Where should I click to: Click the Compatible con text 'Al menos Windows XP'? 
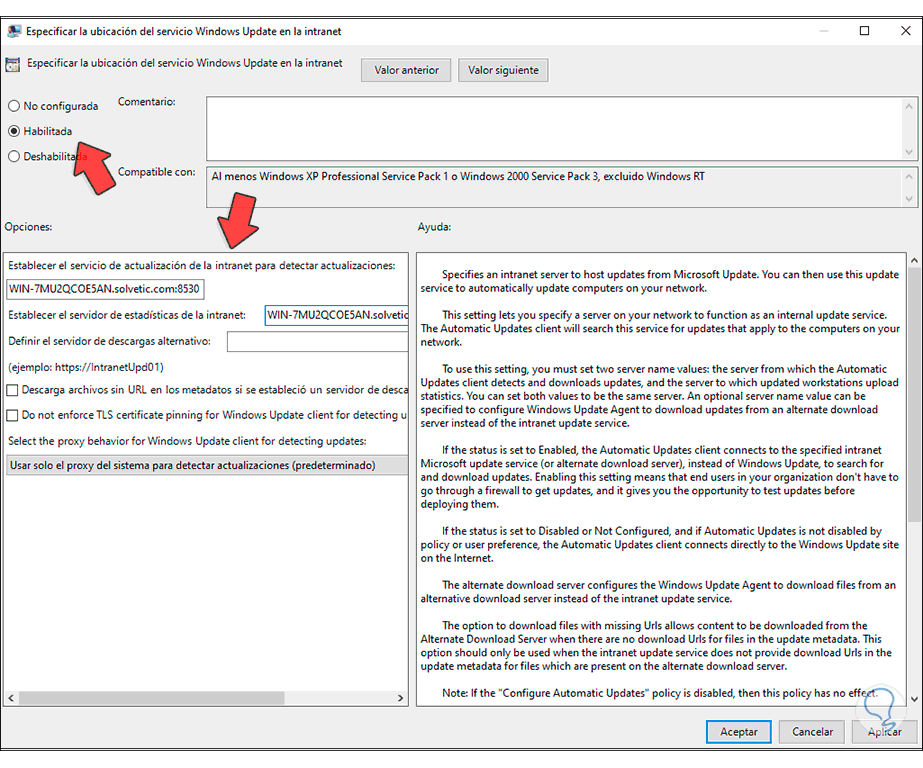pyautogui.click(x=458, y=176)
